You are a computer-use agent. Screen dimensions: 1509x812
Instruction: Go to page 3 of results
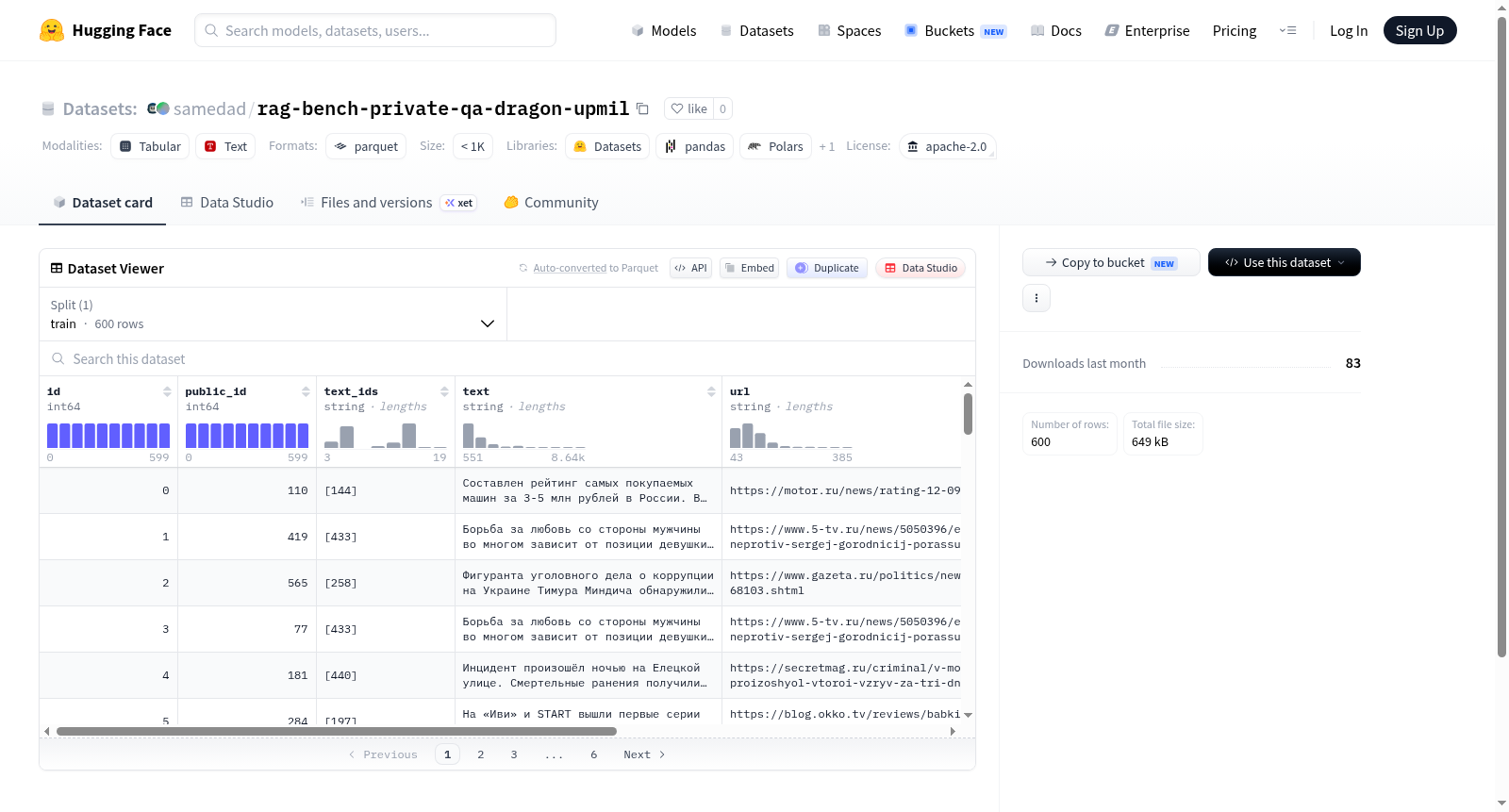coord(514,754)
